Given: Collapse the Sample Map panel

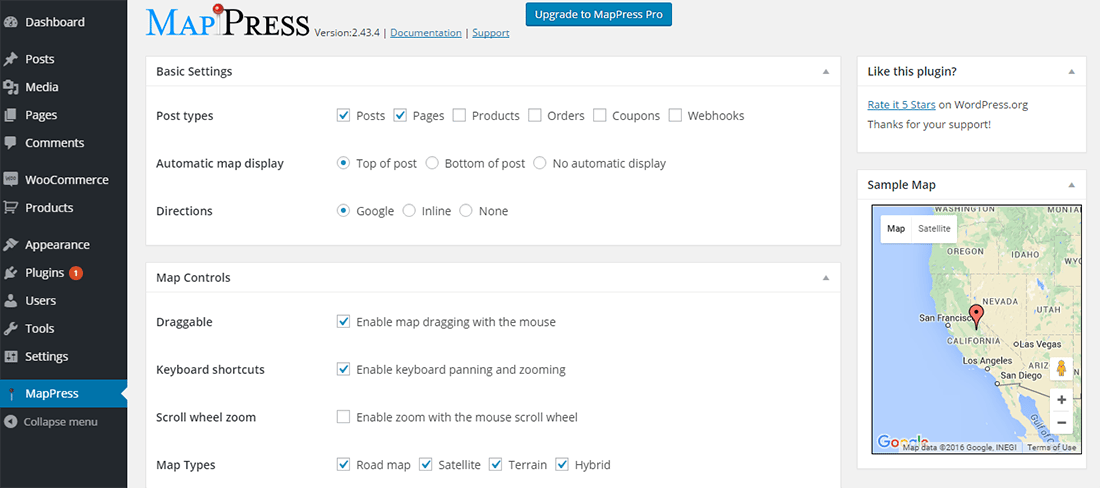Looking at the screenshot, I should (x=1071, y=185).
